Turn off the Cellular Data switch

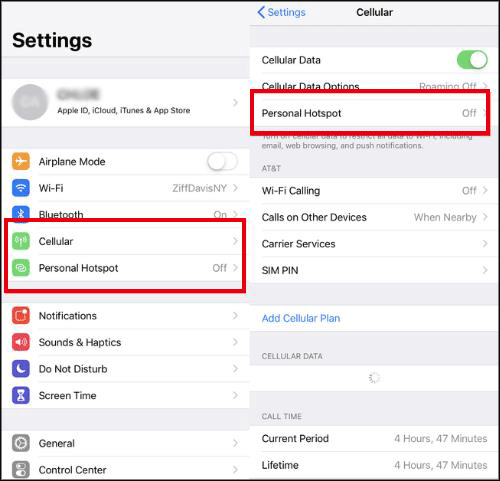click(x=472, y=60)
